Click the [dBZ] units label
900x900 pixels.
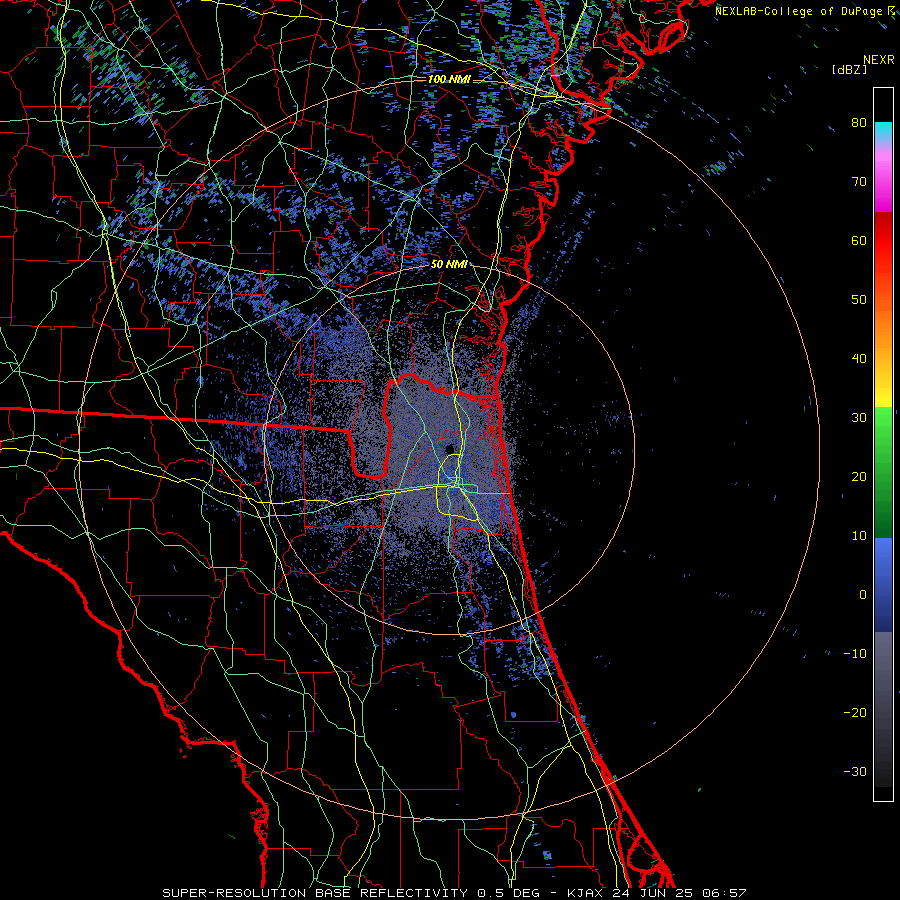tap(849, 69)
